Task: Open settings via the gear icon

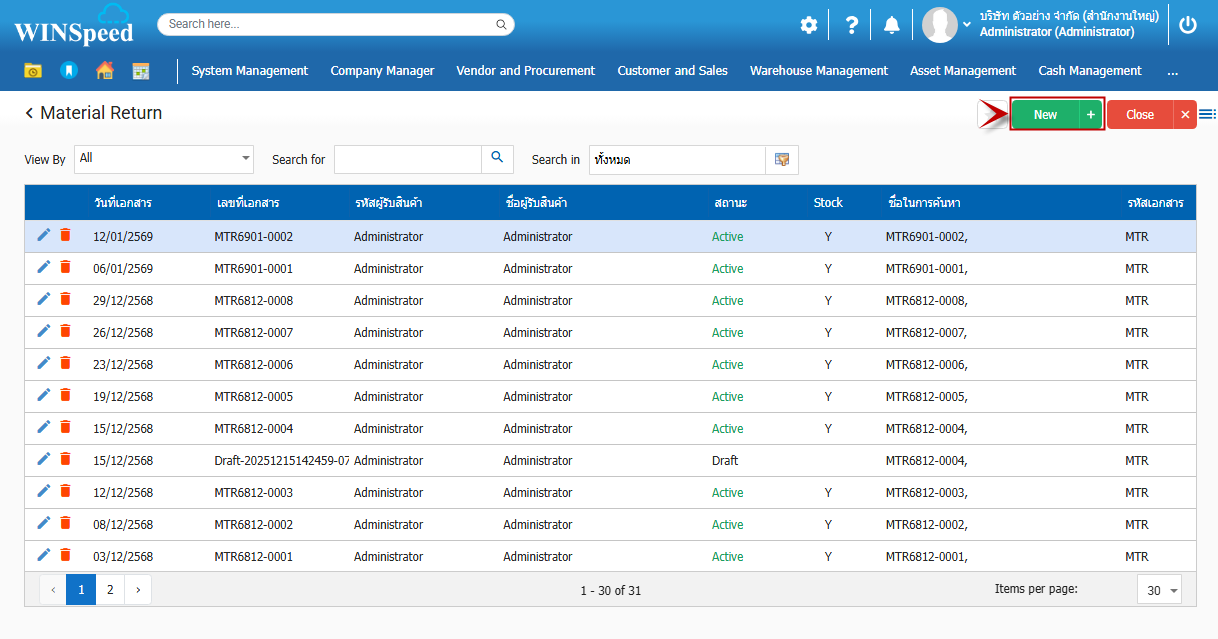Action: [808, 25]
